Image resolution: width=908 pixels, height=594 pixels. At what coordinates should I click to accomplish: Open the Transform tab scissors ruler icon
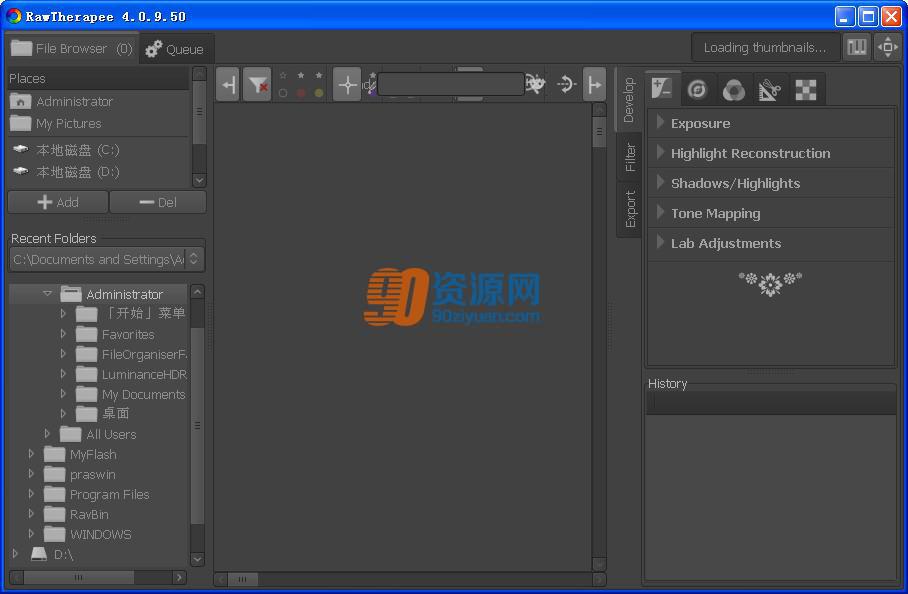click(770, 90)
